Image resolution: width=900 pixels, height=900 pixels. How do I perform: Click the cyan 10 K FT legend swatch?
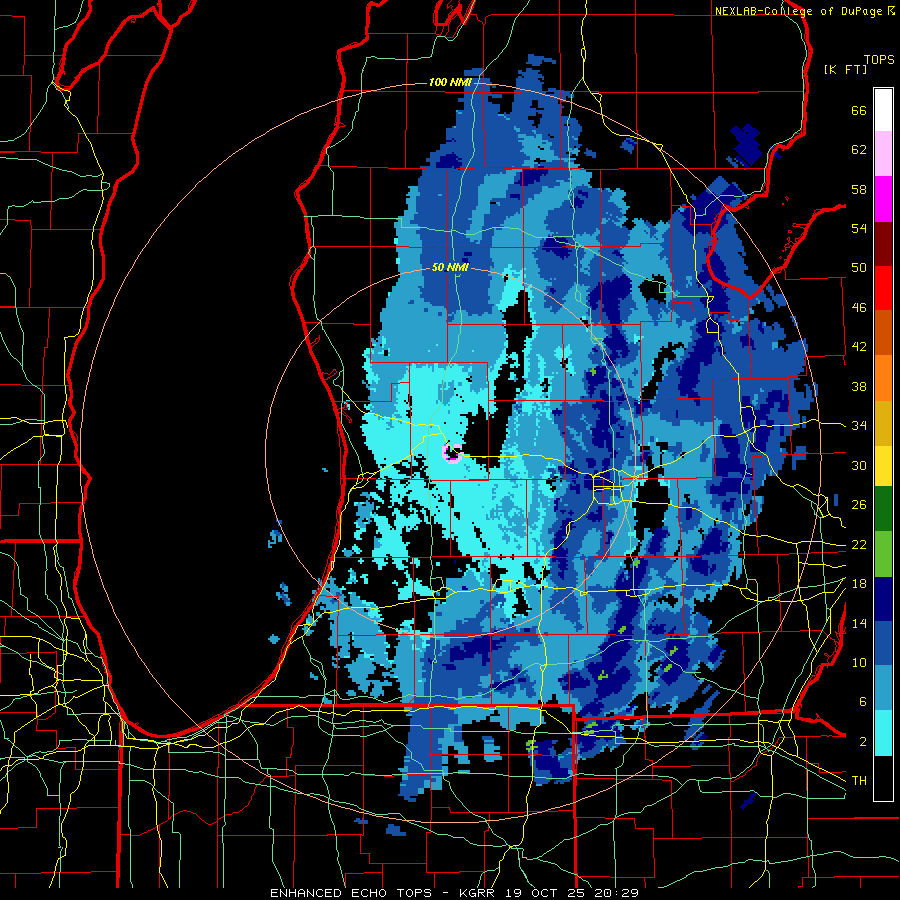(x=883, y=733)
